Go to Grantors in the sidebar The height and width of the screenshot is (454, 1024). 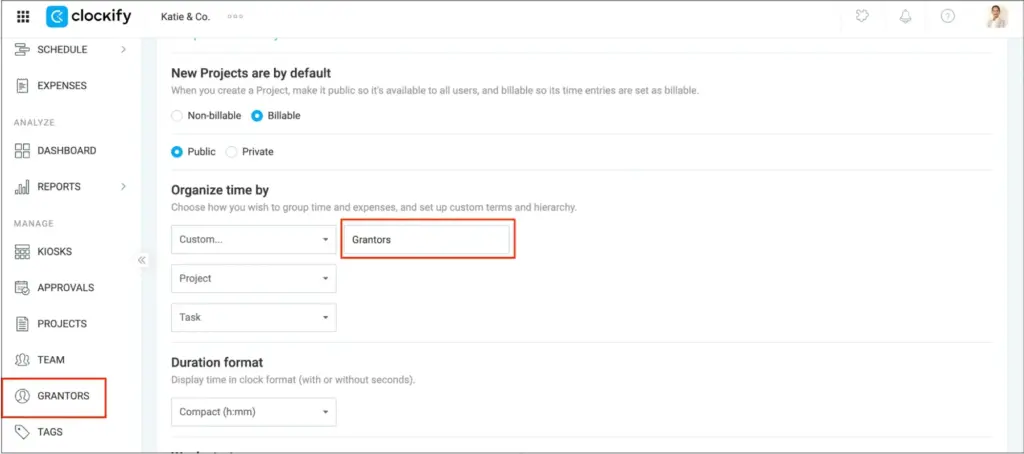[63, 396]
